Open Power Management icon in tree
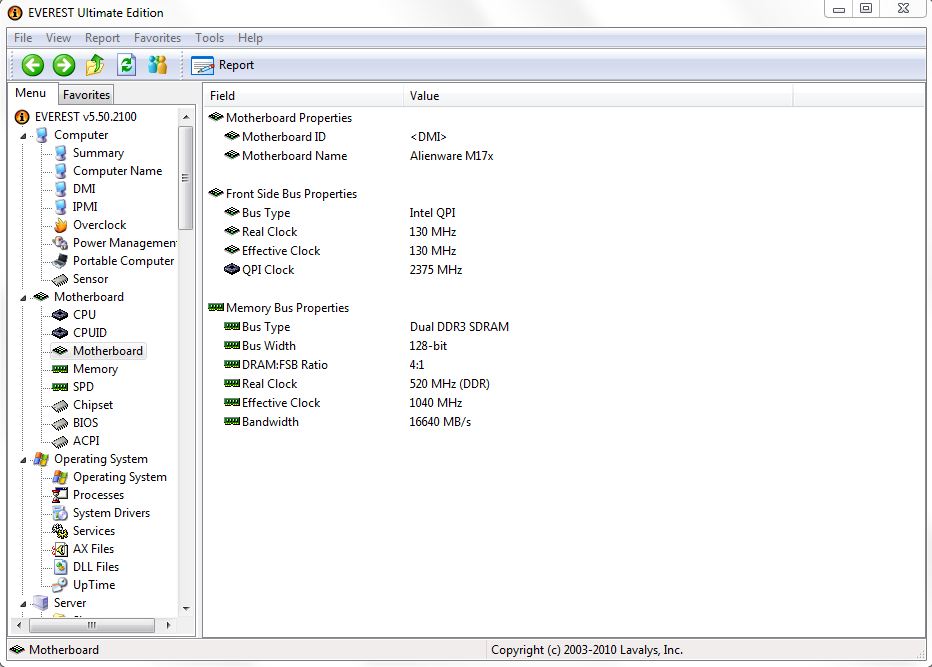 pyautogui.click(x=60, y=243)
